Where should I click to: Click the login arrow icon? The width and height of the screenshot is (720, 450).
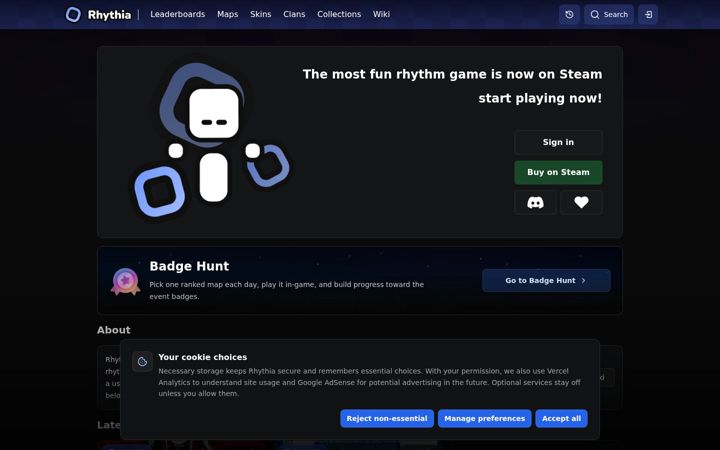[648, 15]
